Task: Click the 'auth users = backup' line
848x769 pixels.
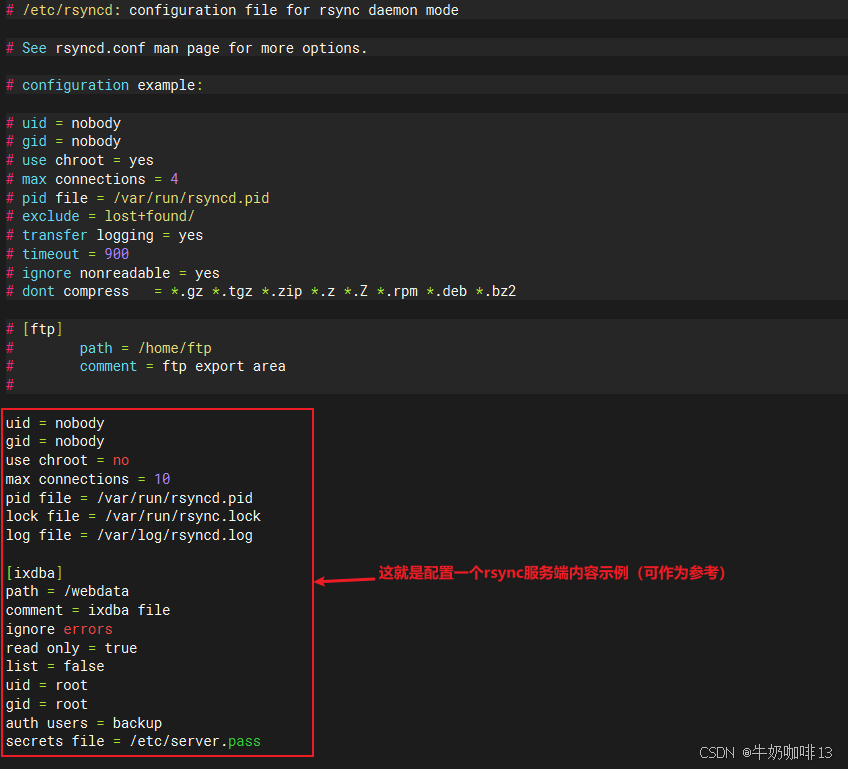Action: click(84, 723)
